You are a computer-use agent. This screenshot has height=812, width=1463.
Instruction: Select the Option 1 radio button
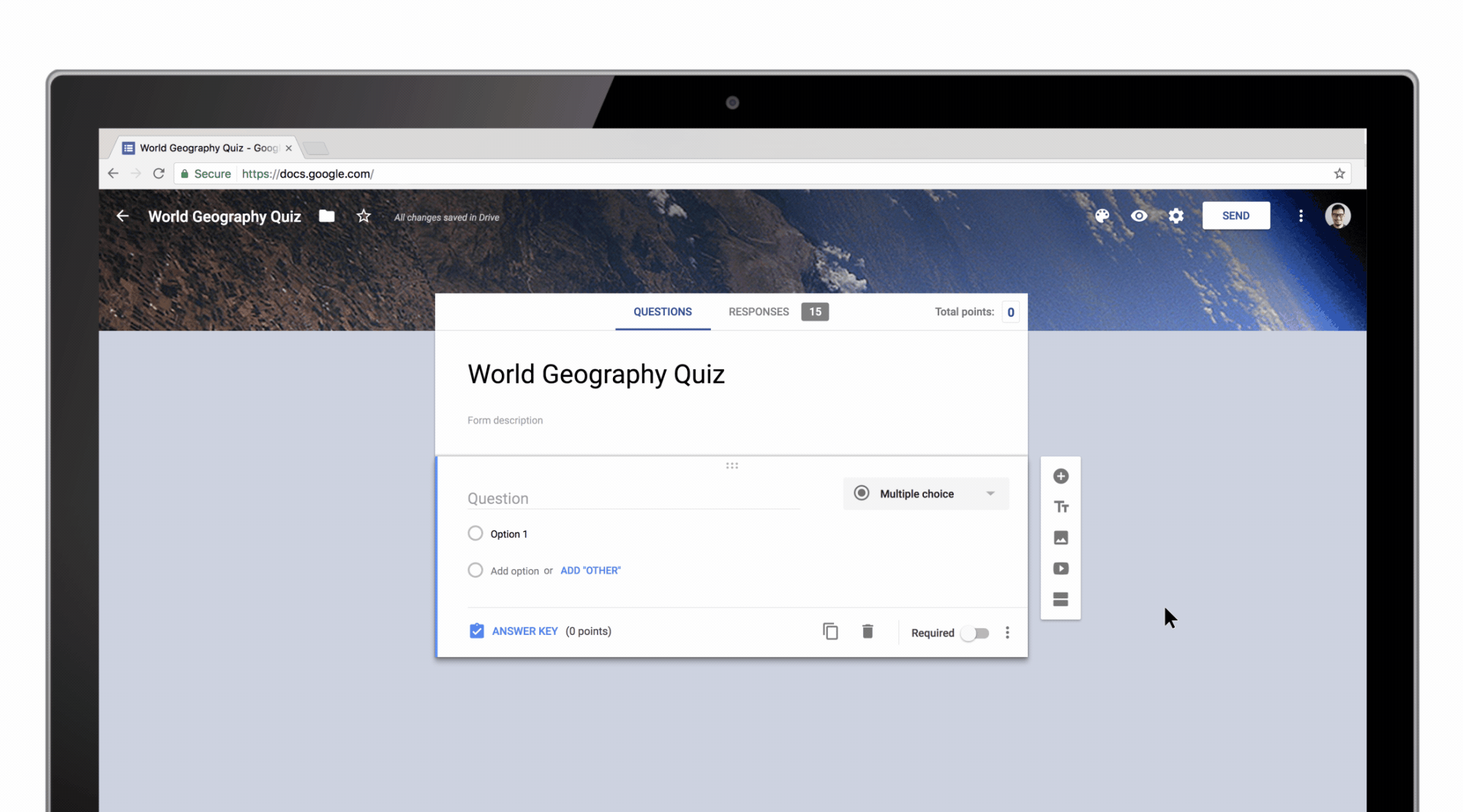point(474,533)
